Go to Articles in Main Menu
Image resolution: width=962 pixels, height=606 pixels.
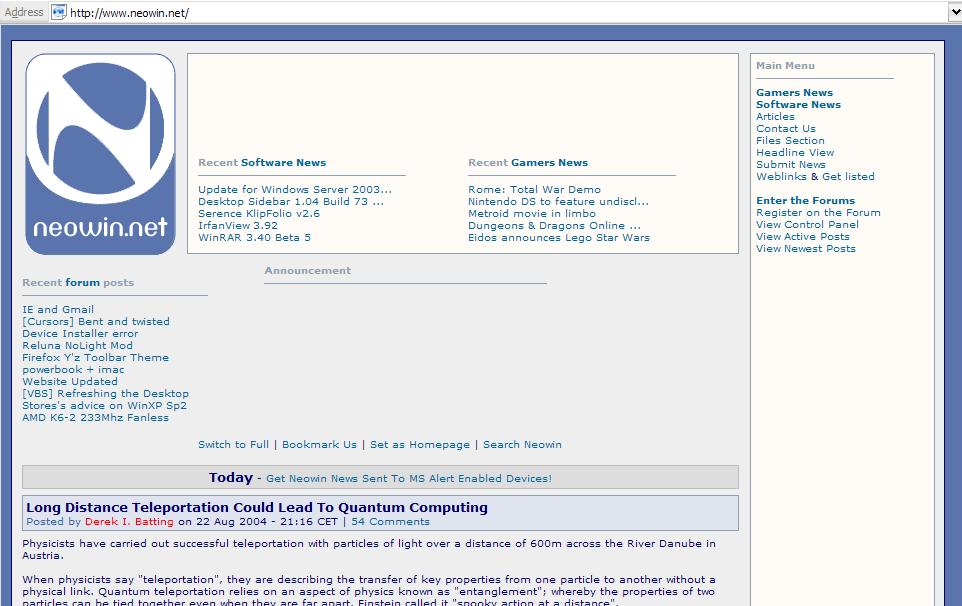click(775, 117)
